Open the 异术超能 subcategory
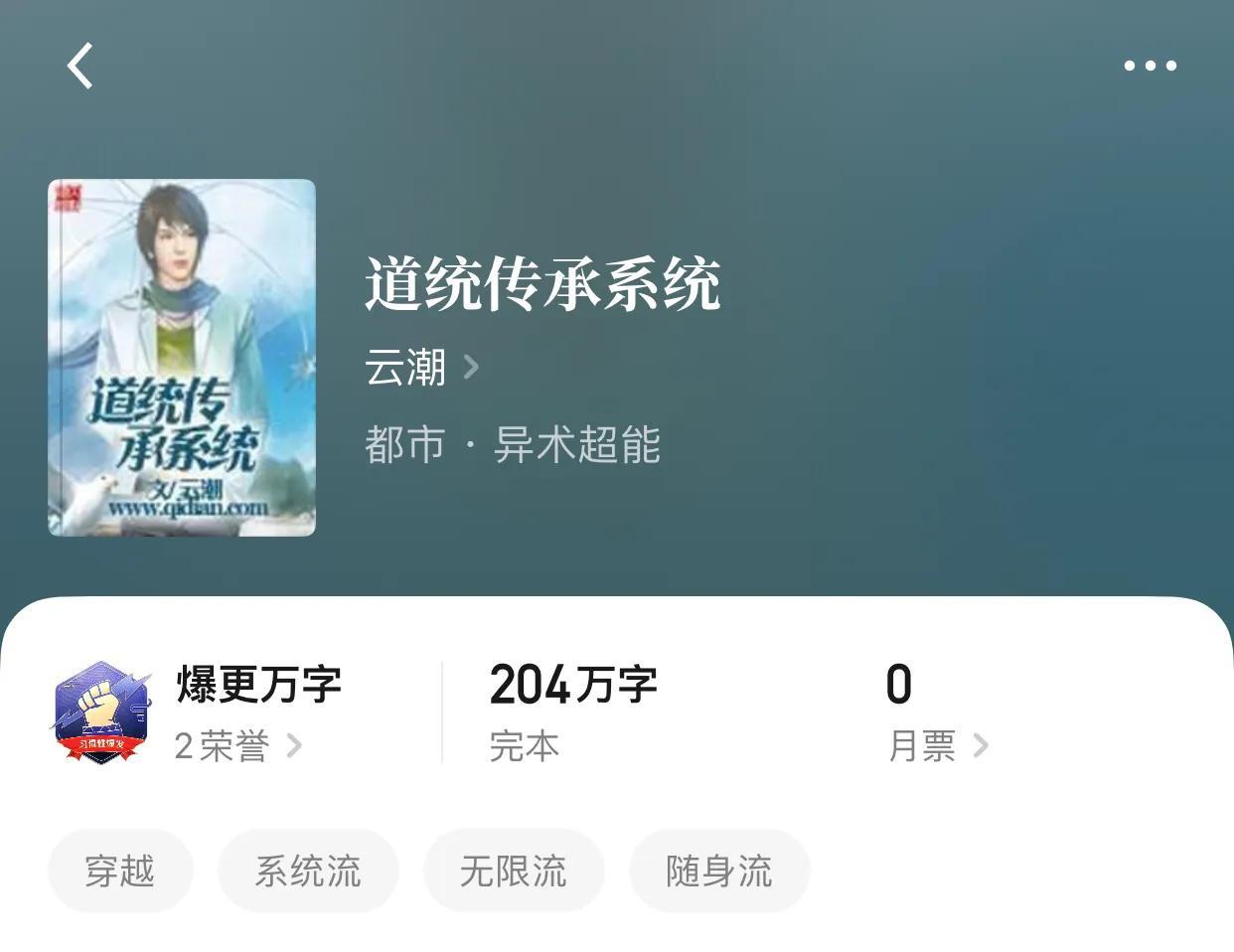The width and height of the screenshot is (1234, 952). point(577,444)
